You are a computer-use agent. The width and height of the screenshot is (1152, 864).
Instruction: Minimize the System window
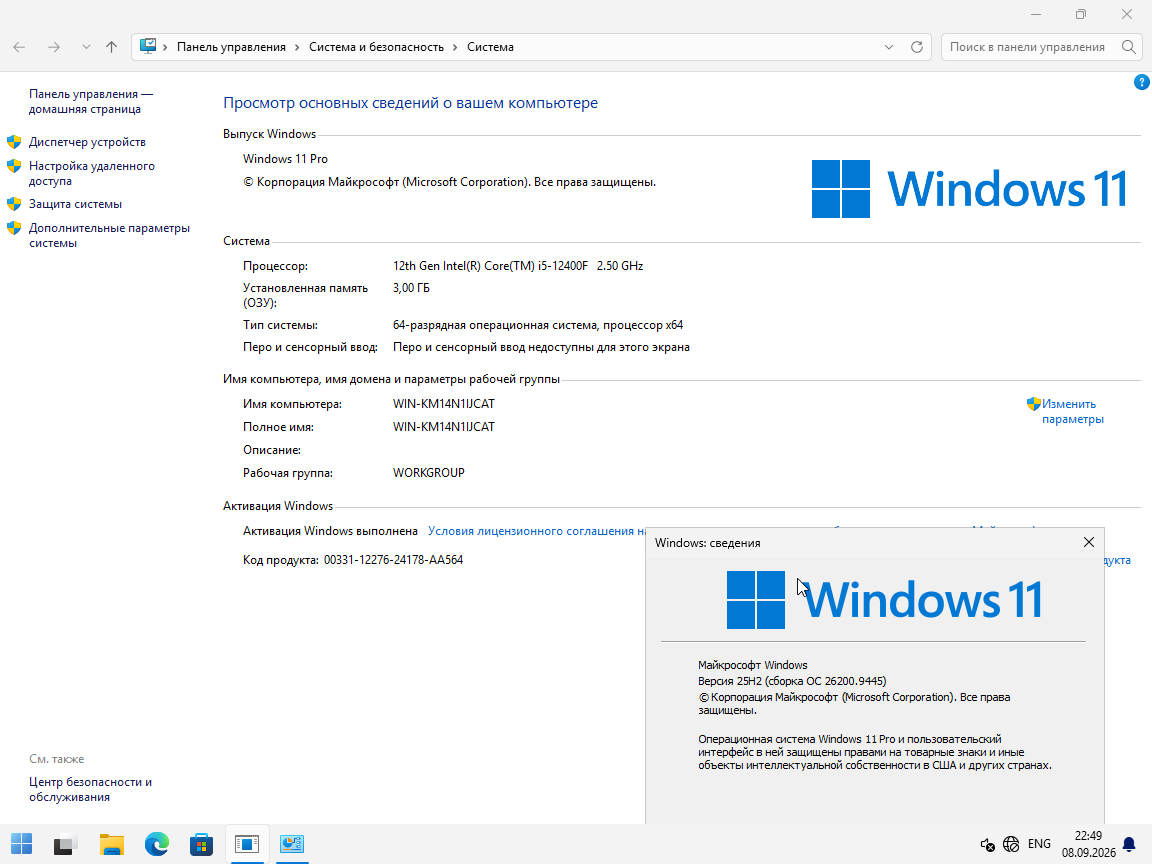tap(1036, 14)
